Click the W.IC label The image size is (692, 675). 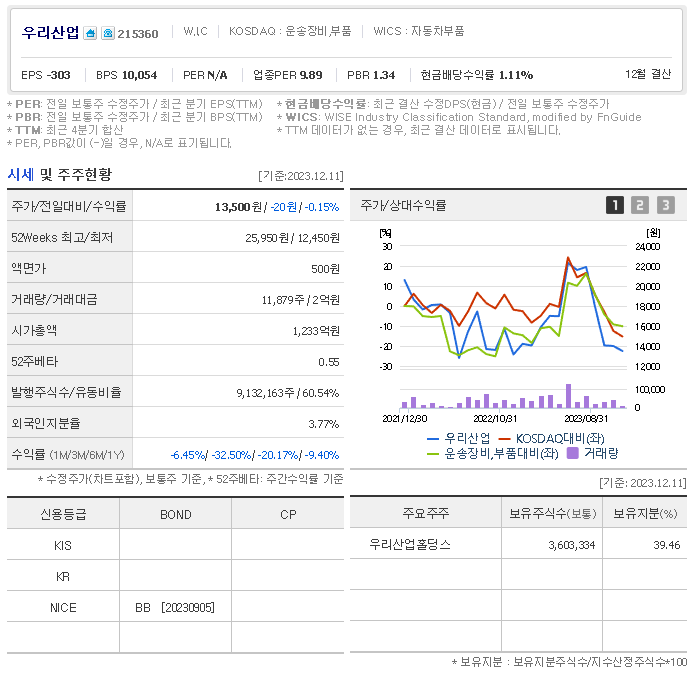click(195, 31)
